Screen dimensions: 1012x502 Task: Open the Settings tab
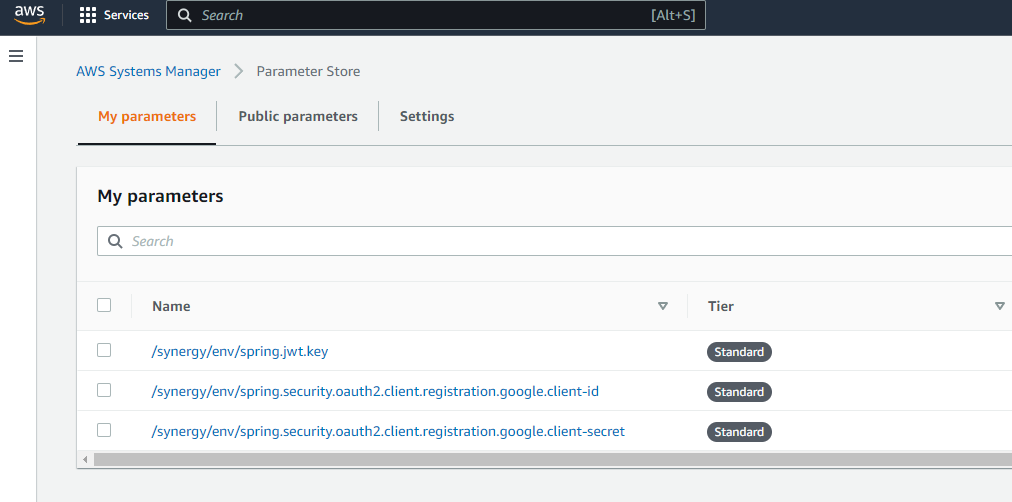click(x=427, y=116)
